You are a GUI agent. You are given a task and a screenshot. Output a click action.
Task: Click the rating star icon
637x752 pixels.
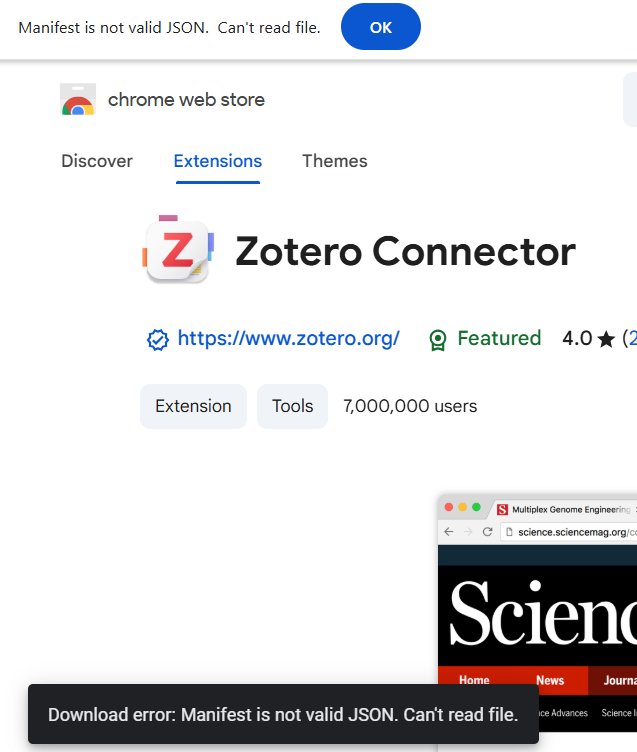(x=606, y=339)
